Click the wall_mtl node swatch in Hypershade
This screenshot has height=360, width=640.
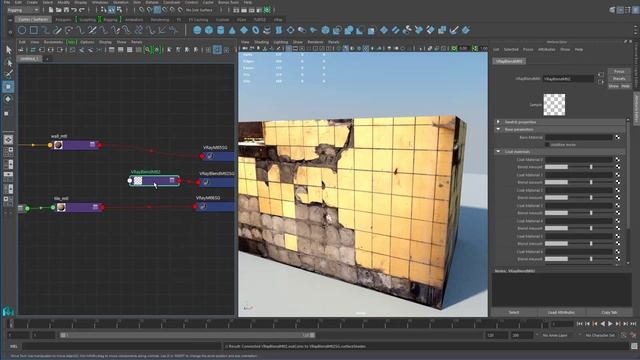click(x=58, y=145)
